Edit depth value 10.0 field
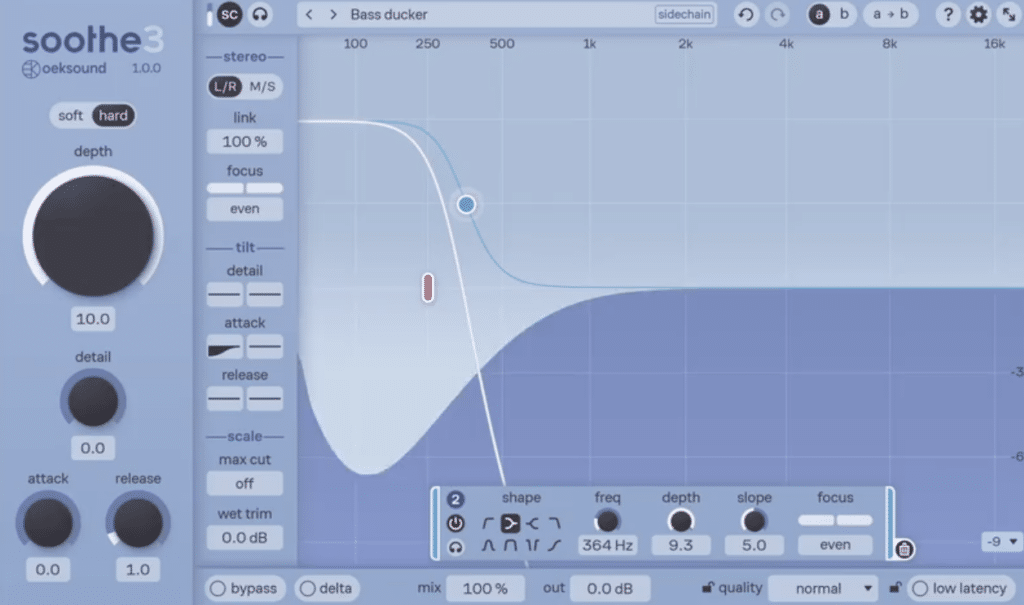The width and height of the screenshot is (1024, 605). click(x=93, y=319)
